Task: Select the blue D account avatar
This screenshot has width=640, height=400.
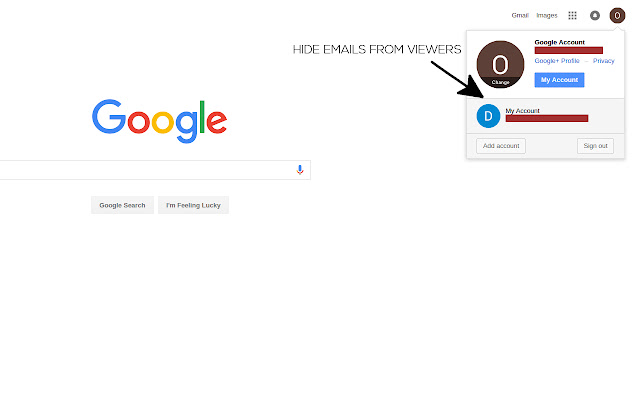Action: [x=488, y=116]
